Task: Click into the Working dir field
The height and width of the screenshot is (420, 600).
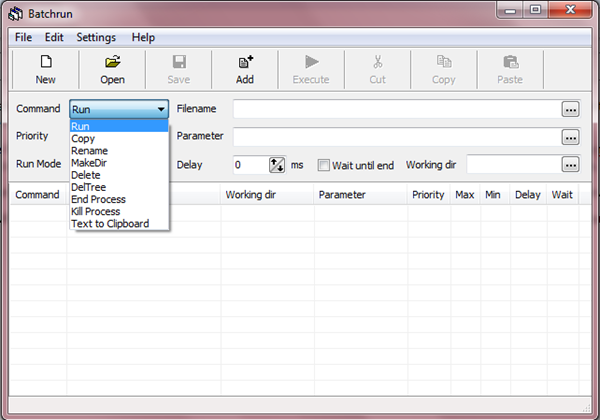Action: pyautogui.click(x=514, y=165)
